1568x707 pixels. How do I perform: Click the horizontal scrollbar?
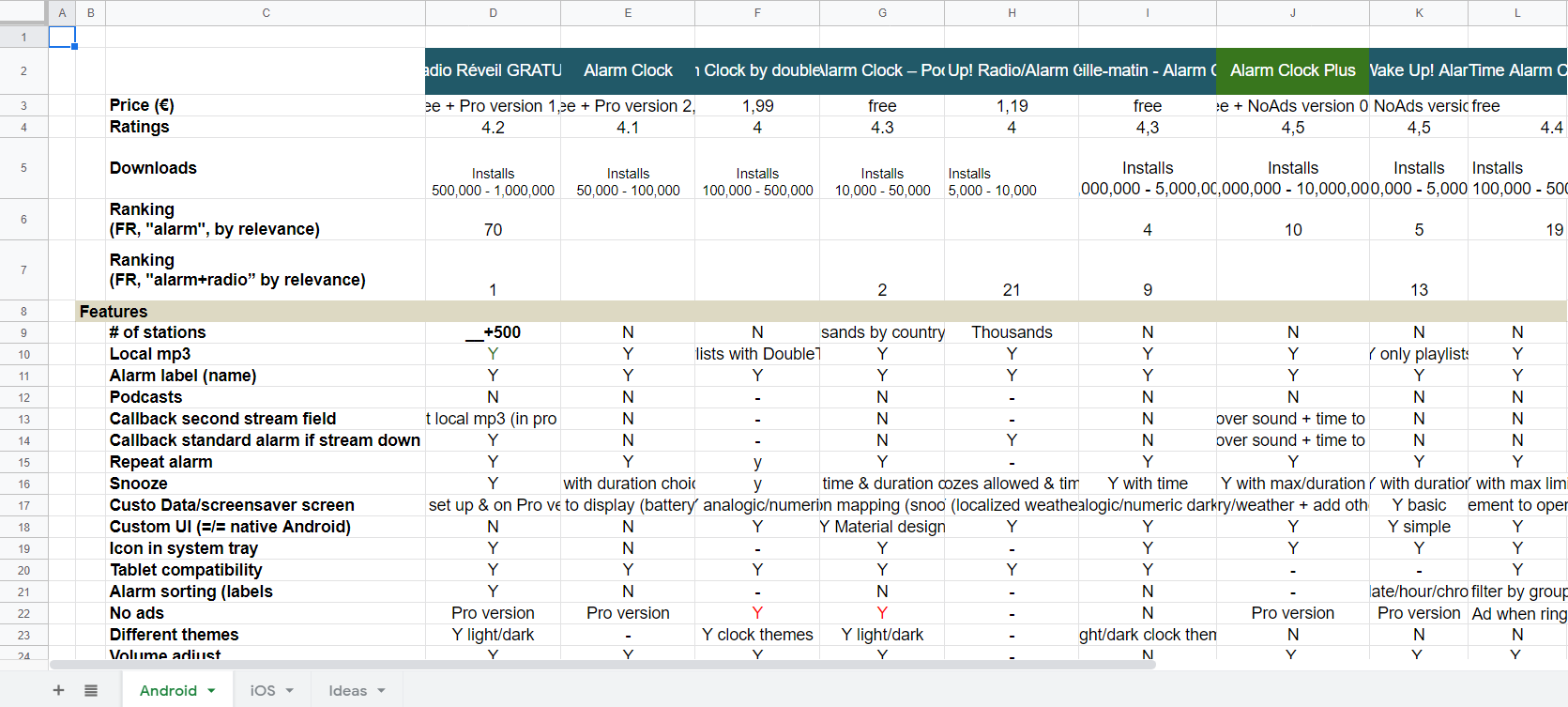tap(602, 665)
